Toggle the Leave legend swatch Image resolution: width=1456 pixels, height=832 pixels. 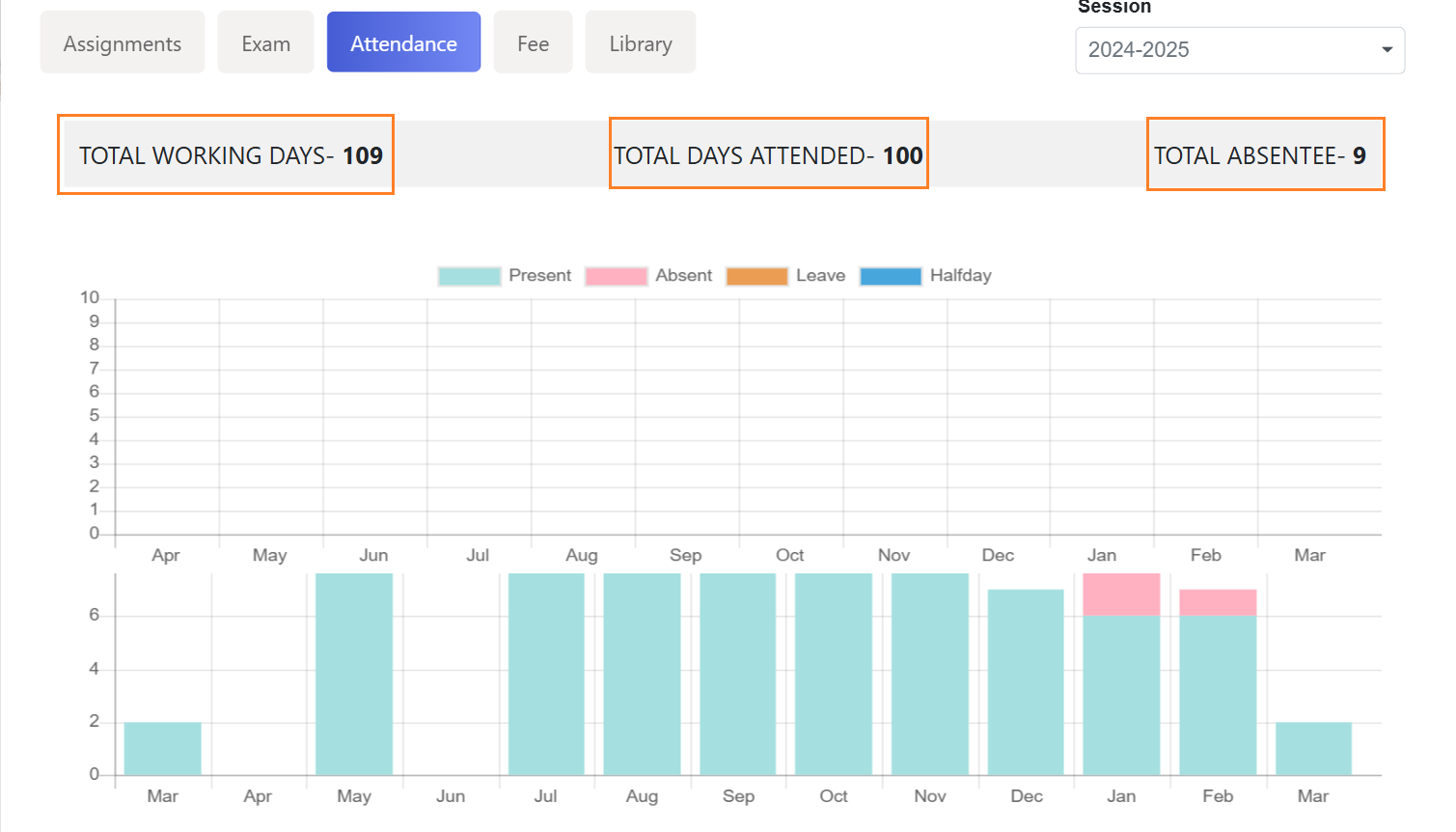click(756, 276)
